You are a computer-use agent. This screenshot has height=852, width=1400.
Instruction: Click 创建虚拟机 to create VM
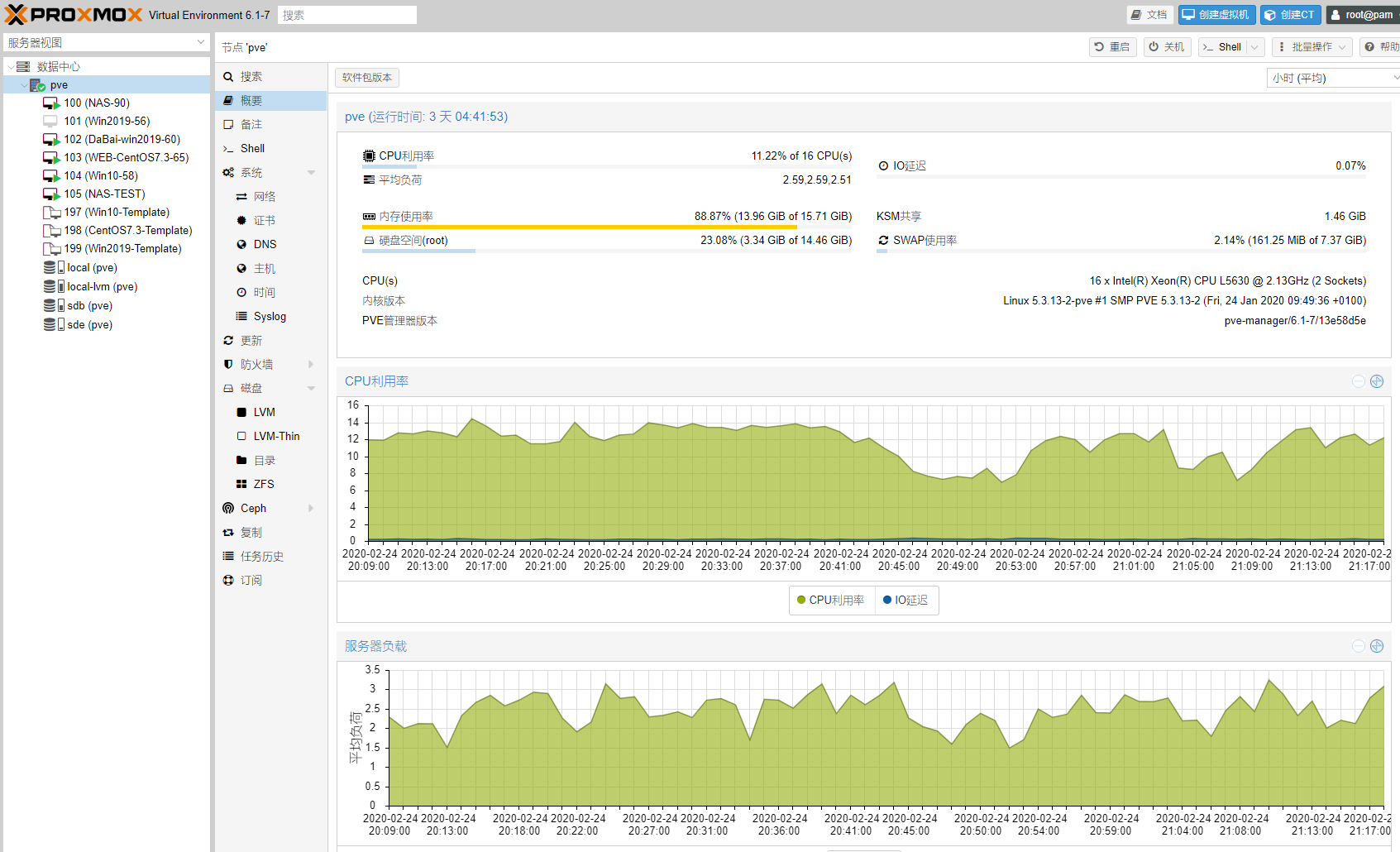point(1216,15)
